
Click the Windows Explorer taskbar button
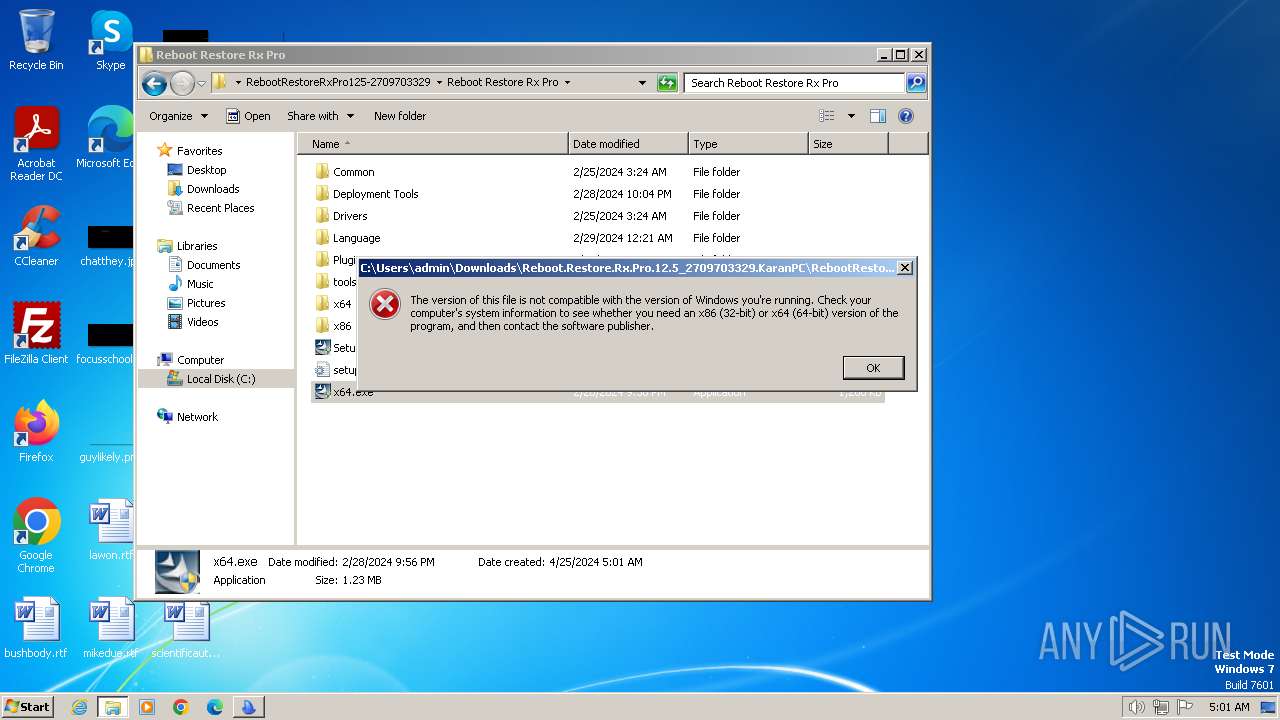(x=113, y=707)
